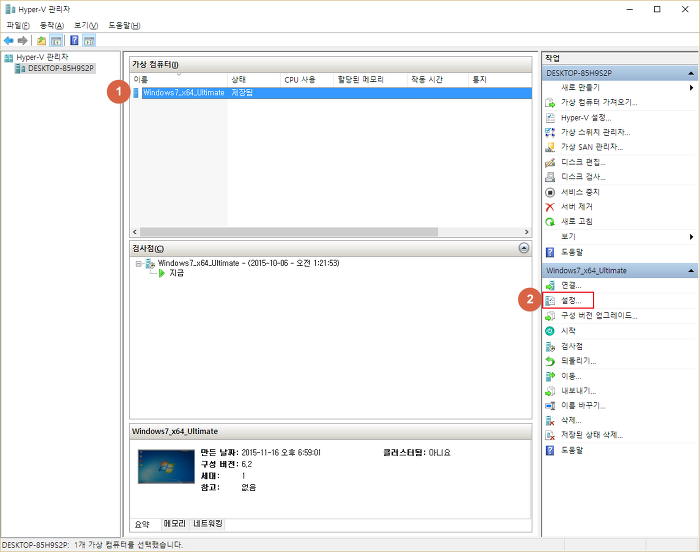Select the 지금 checkpoint node
Screen dimensions: 700x552
pos(176,273)
